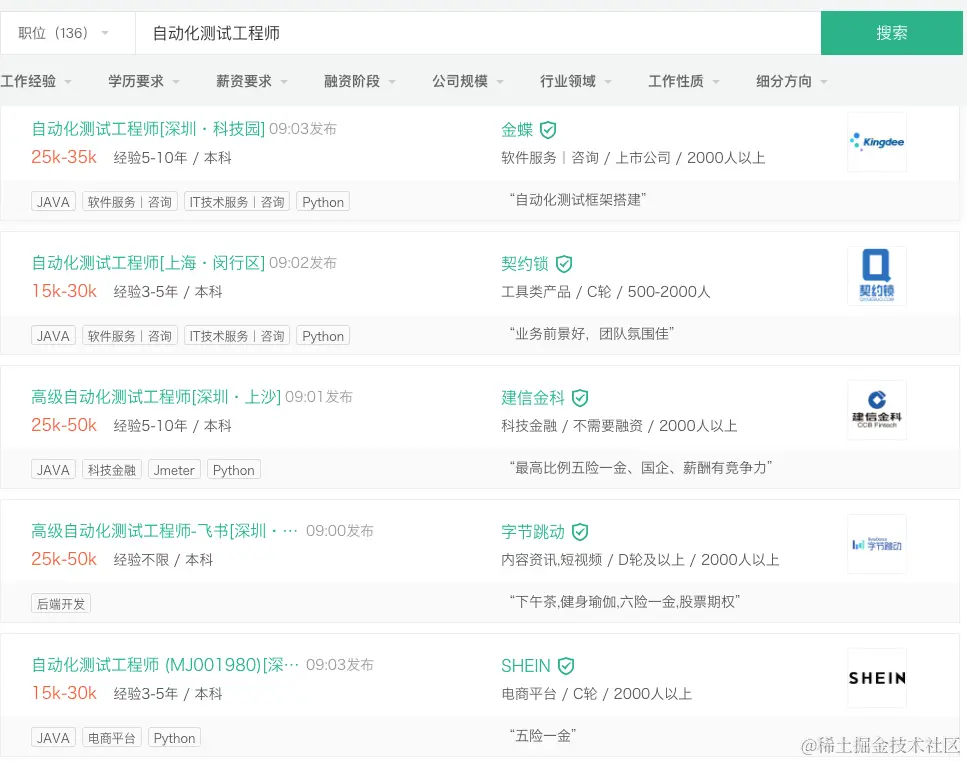Open job 高级自动化测试工程师-飞书[深圳
Image resolution: width=967 pixels, height=762 pixels.
click(164, 530)
